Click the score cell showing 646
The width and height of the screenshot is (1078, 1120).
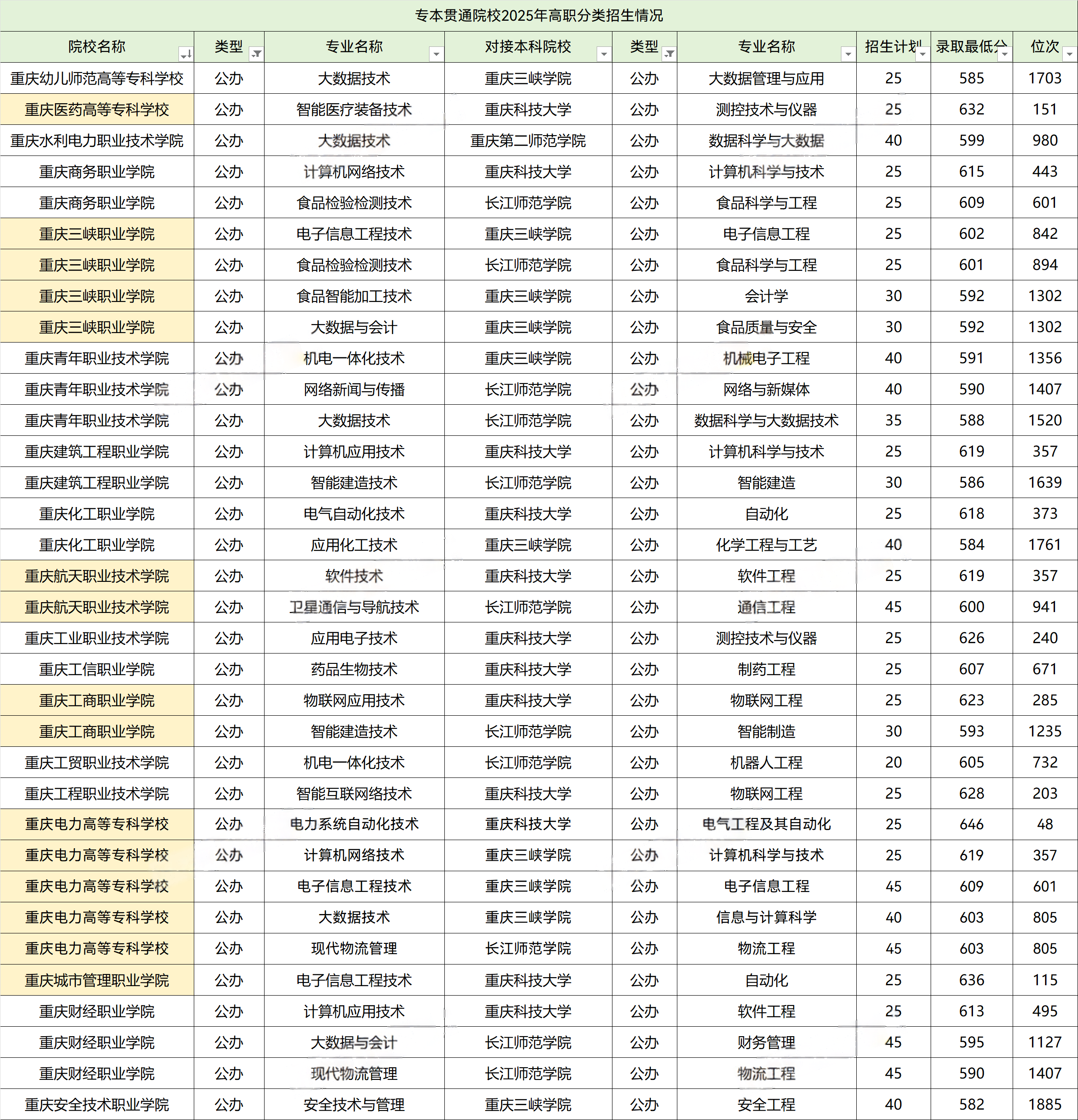click(x=971, y=824)
